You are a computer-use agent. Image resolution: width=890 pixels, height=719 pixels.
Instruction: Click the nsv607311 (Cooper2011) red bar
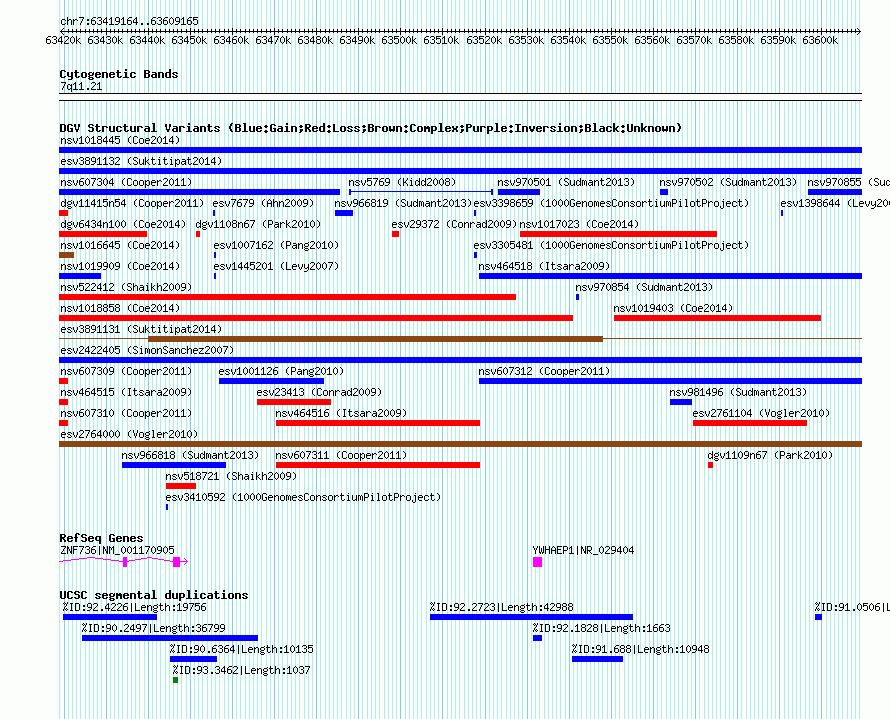coord(378,465)
